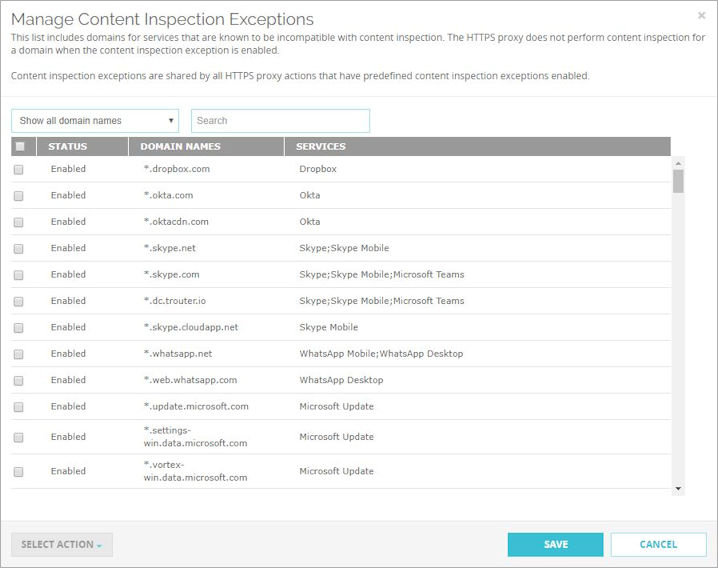This screenshot has width=718, height=568.
Task: Click Enabled status in *.dropbox.com row
Action: tap(68, 169)
